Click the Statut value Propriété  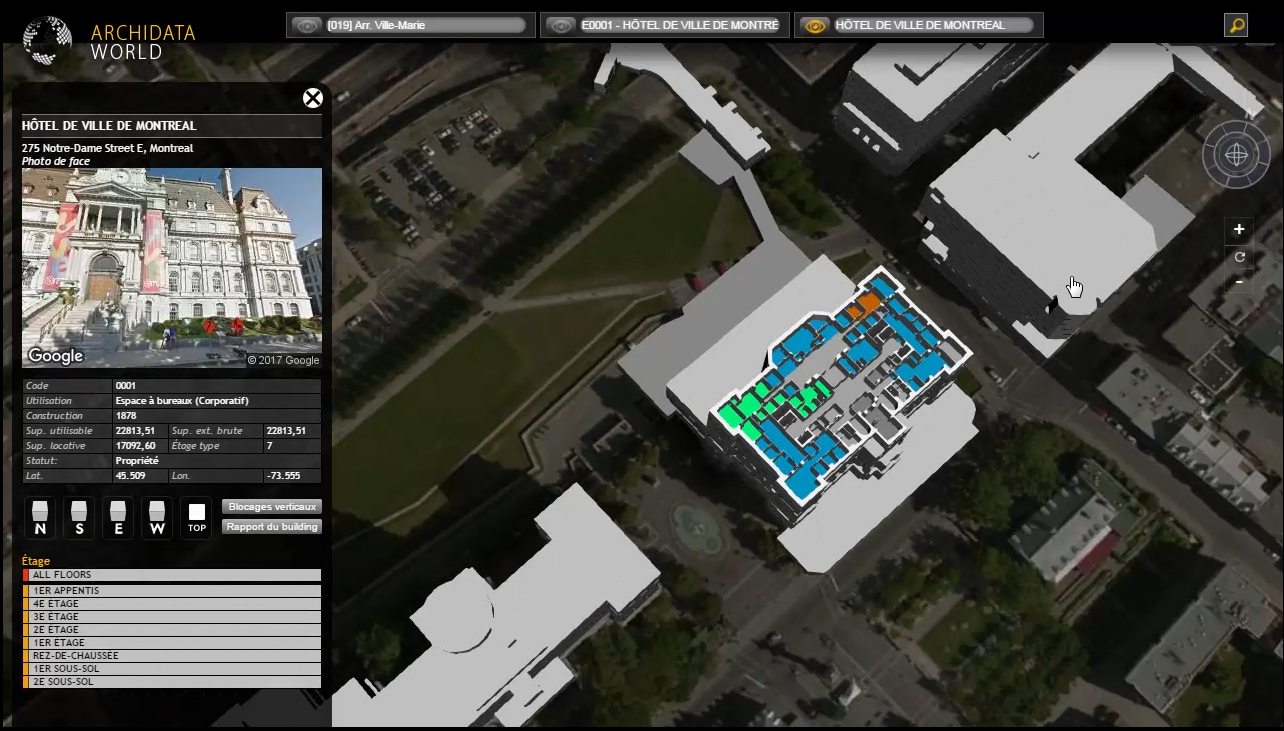click(137, 461)
